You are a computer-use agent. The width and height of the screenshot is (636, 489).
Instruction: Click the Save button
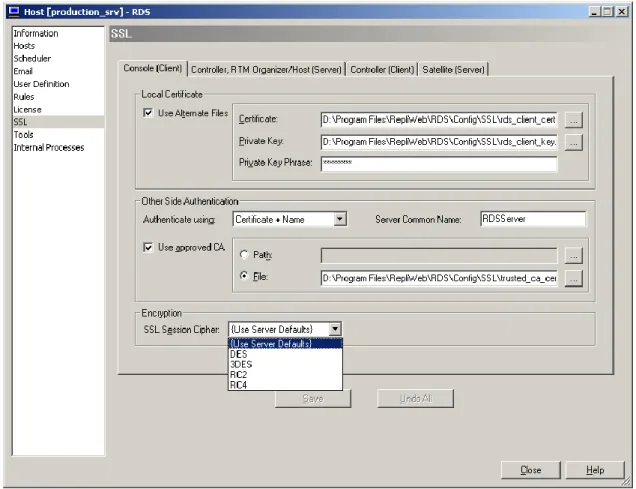[313, 399]
